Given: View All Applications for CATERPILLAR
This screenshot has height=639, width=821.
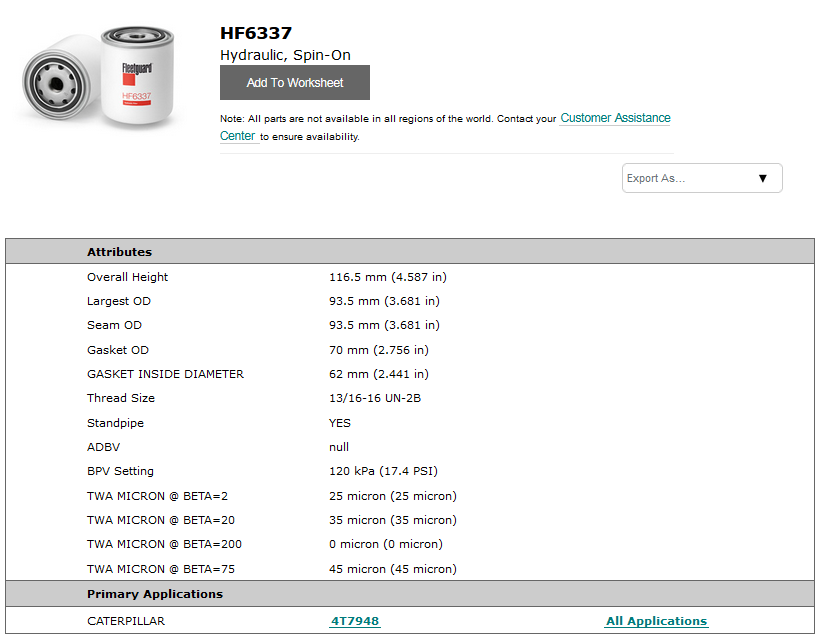Looking at the screenshot, I should point(656,620).
